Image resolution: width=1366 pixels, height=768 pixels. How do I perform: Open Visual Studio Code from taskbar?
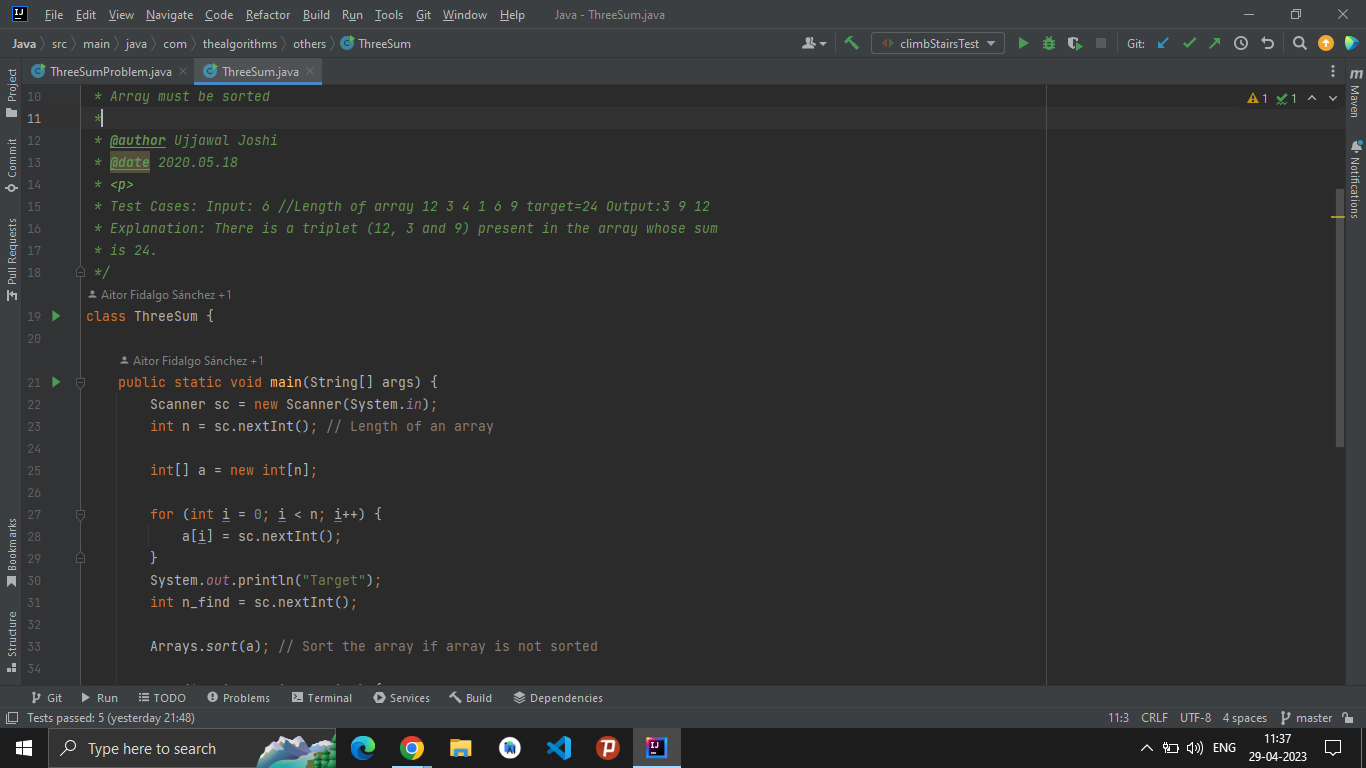pyautogui.click(x=559, y=748)
